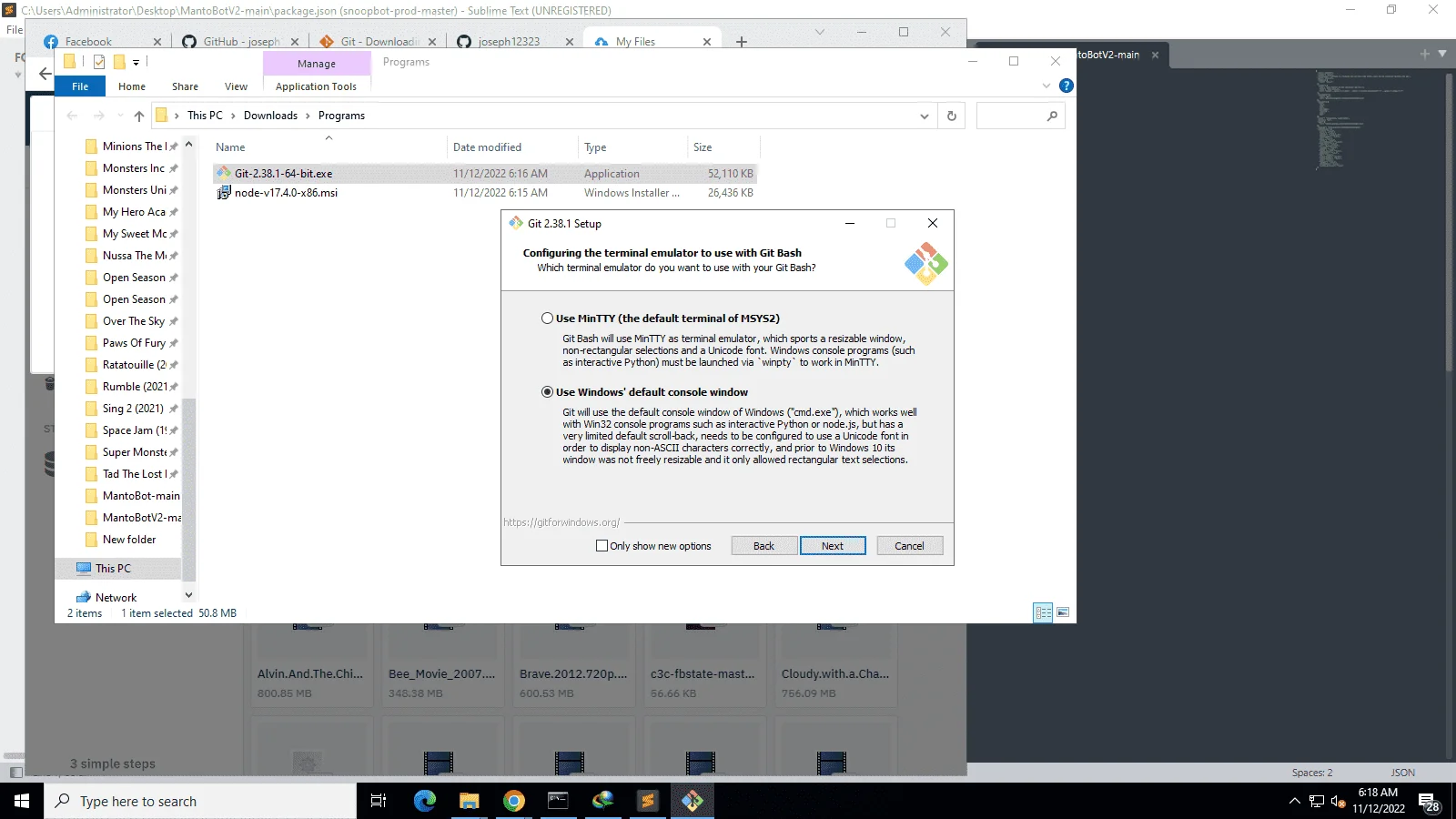Click the Downloads breadcrumb in address bar
The image size is (1456, 819).
click(x=270, y=116)
